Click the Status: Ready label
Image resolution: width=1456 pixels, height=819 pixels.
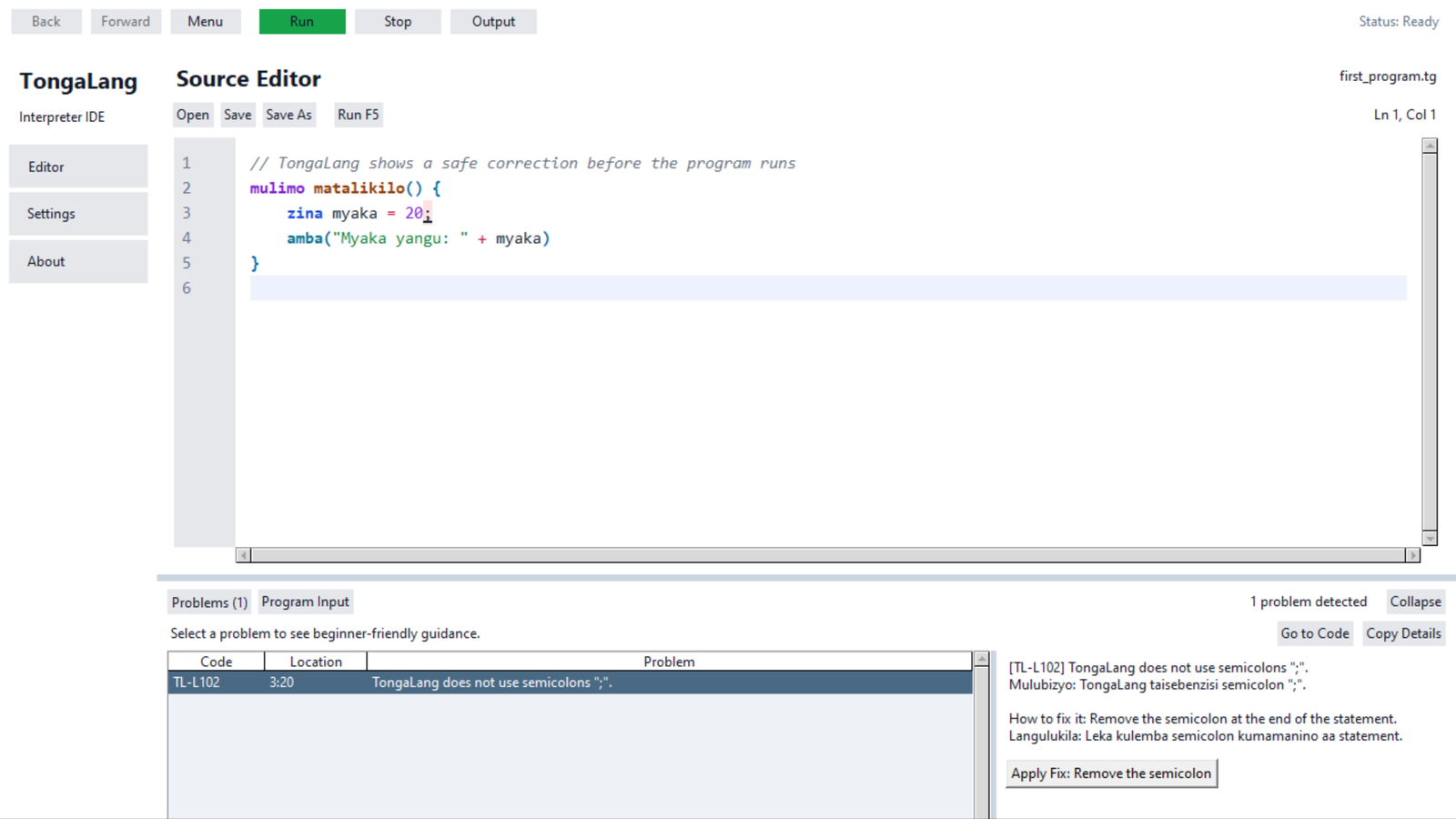[x=1399, y=22]
